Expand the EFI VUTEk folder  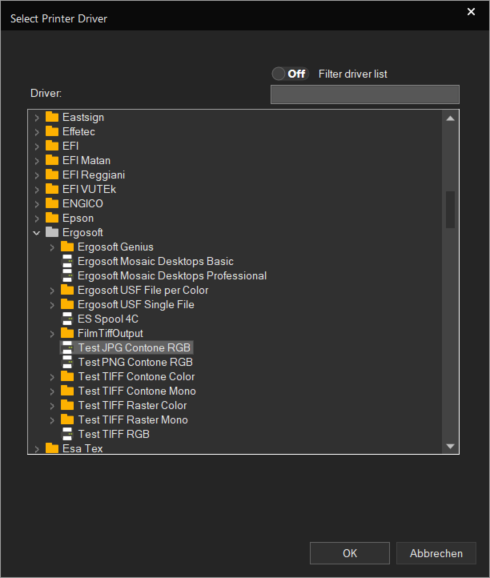(x=37, y=189)
